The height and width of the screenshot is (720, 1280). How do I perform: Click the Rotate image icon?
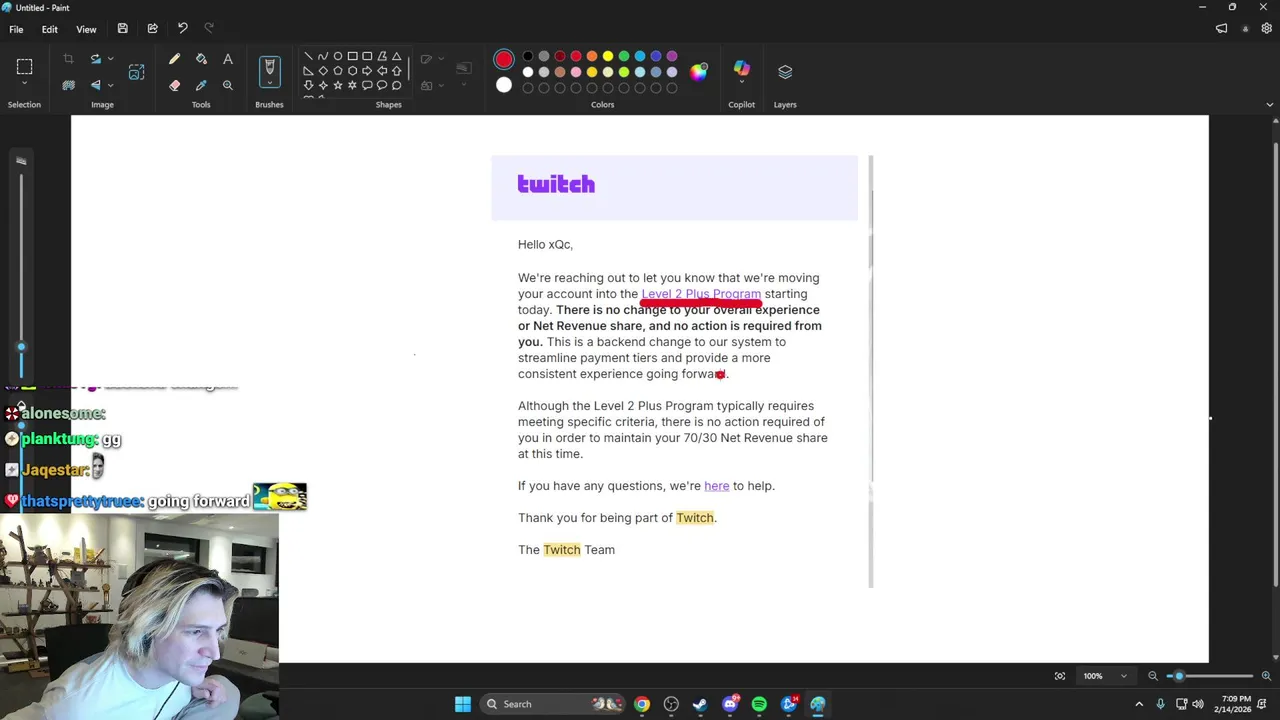click(x=96, y=59)
